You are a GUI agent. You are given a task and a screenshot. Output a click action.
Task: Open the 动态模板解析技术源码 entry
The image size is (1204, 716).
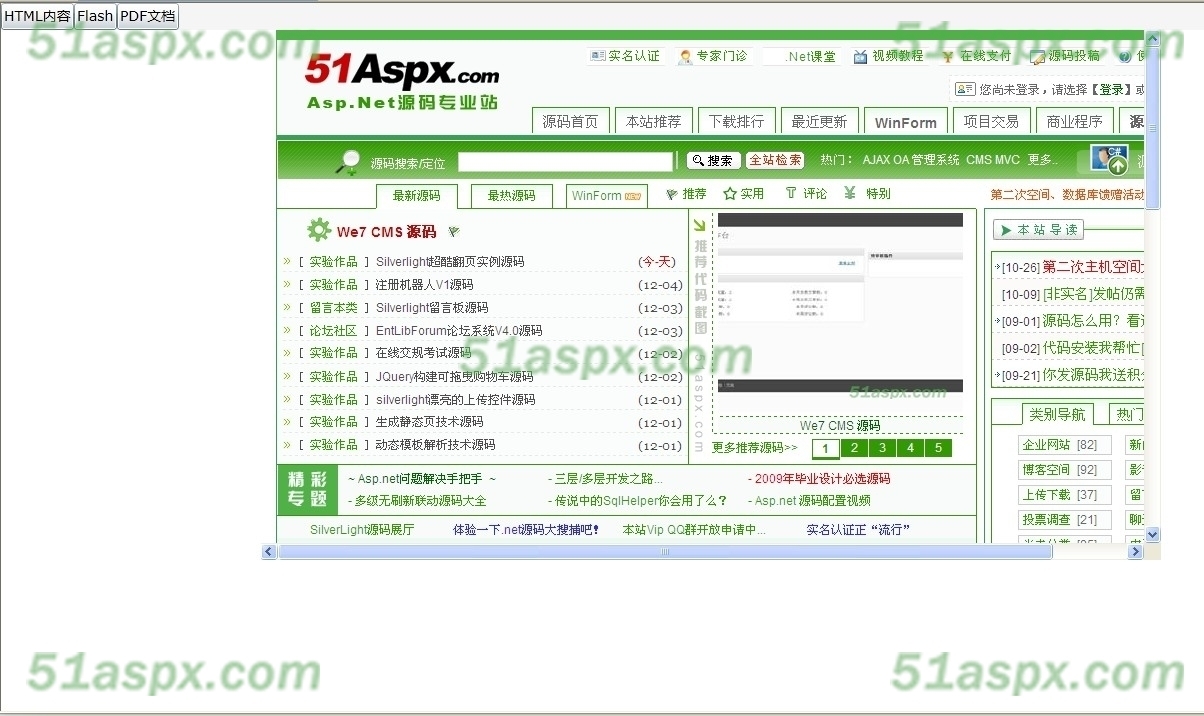(x=435, y=445)
